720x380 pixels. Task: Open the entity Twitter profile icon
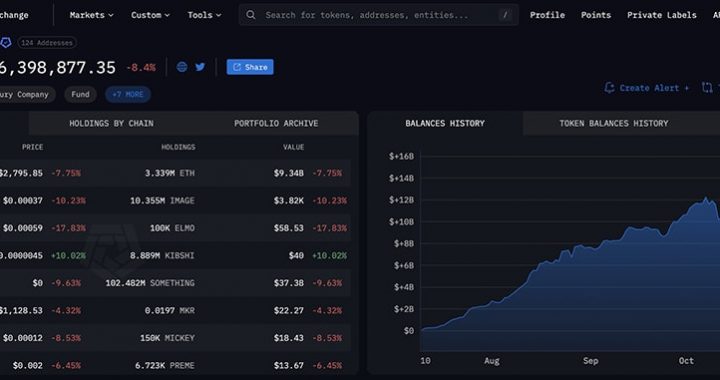point(200,67)
